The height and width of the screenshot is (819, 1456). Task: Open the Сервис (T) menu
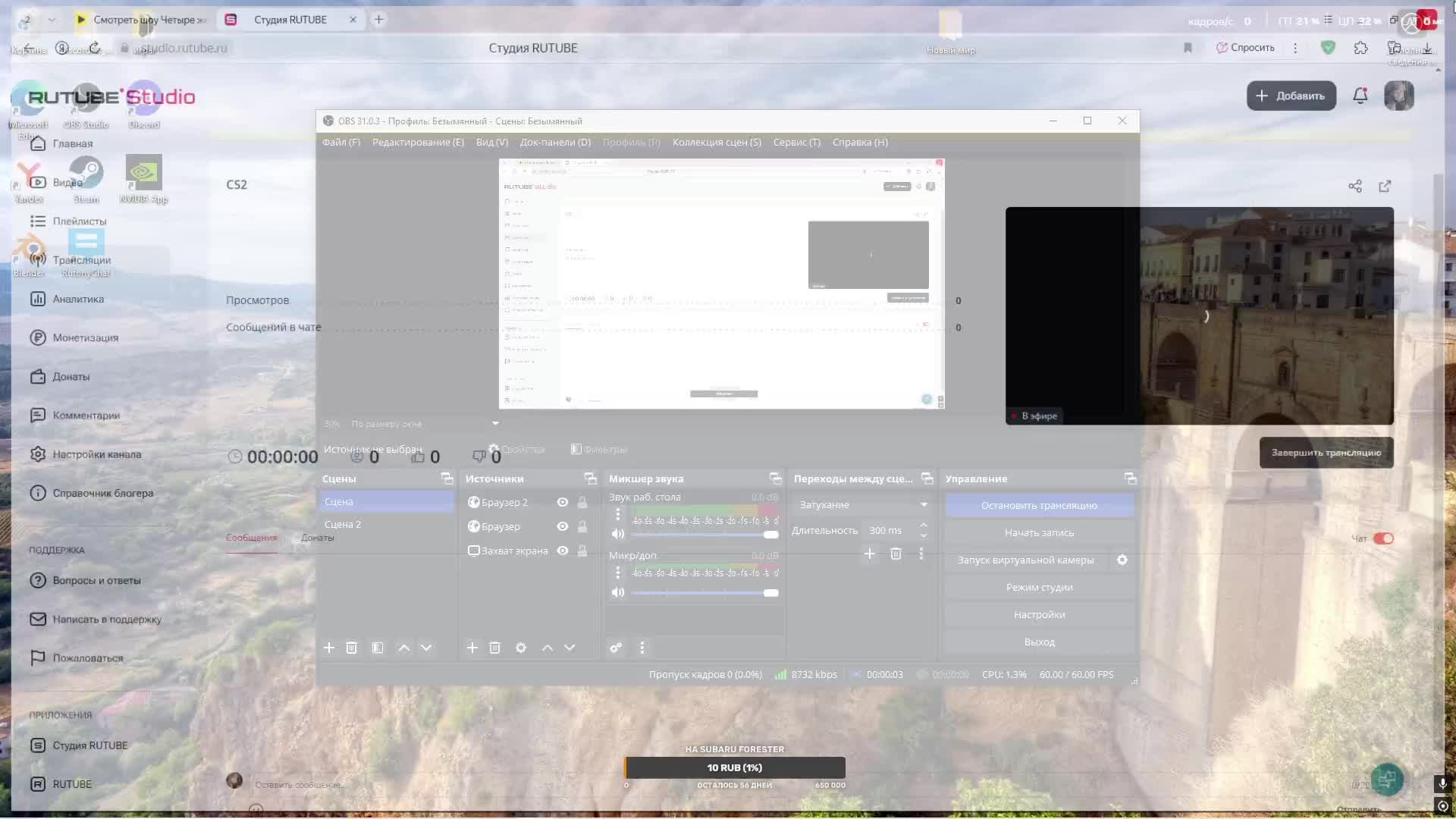coord(796,142)
